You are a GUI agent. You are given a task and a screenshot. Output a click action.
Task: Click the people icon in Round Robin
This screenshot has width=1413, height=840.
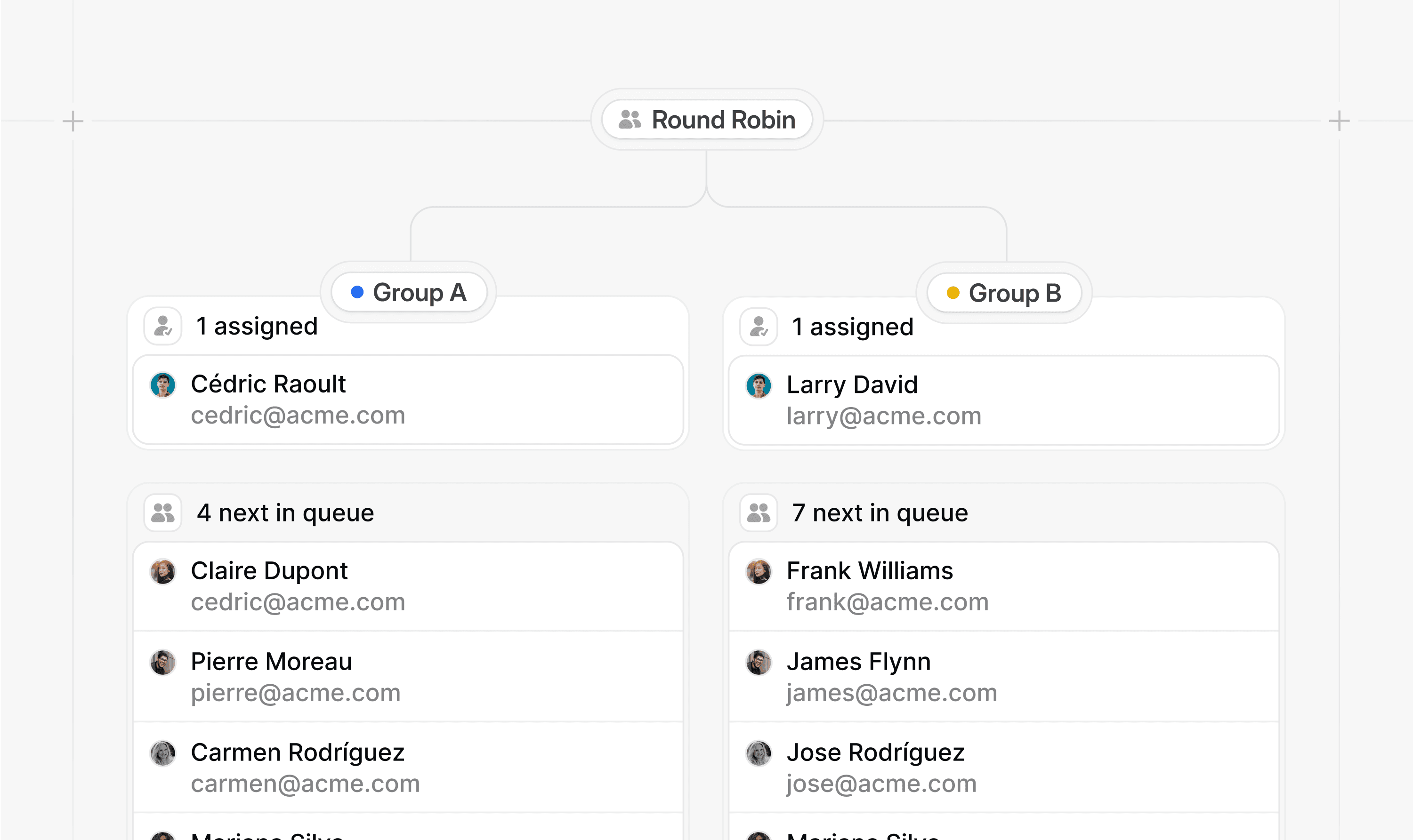pyautogui.click(x=630, y=120)
